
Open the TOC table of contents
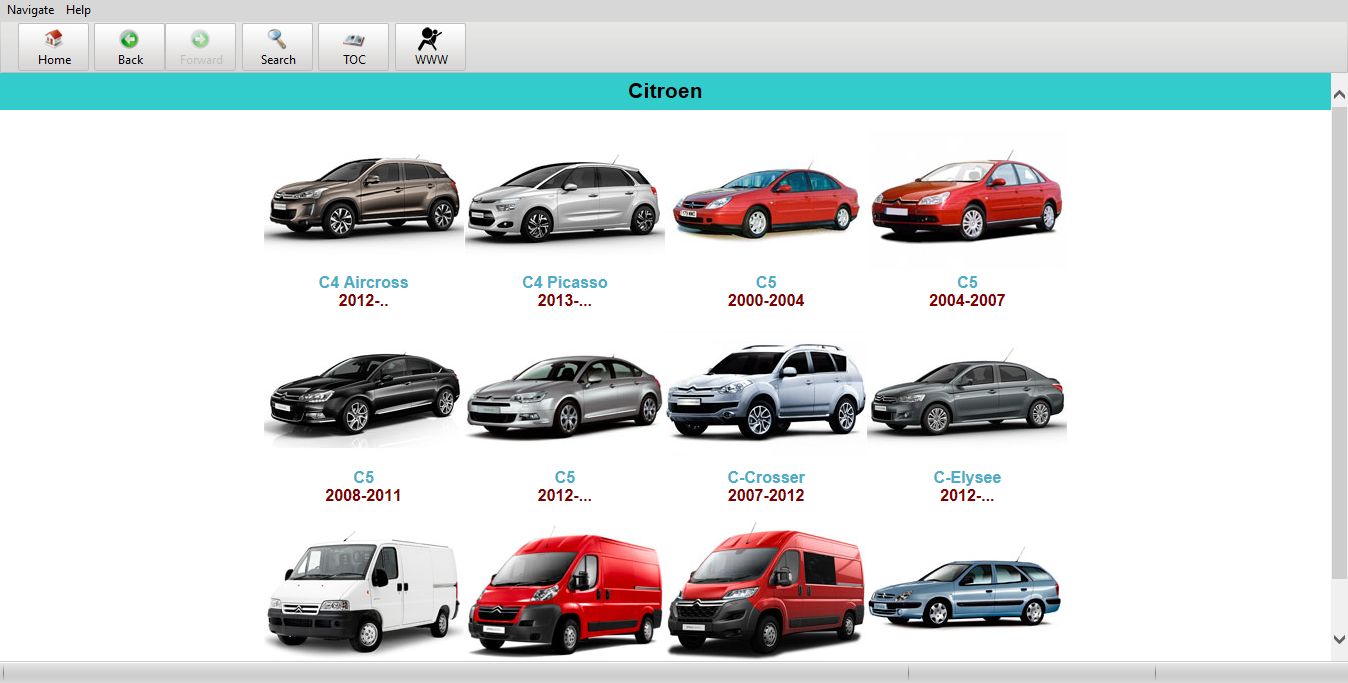click(354, 47)
